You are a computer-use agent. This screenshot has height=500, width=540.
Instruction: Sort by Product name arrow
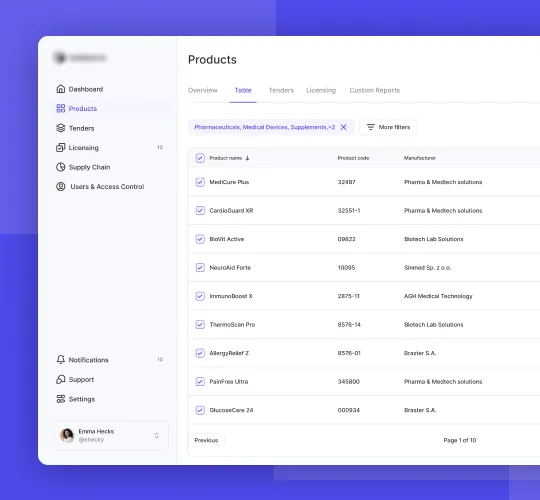247,158
